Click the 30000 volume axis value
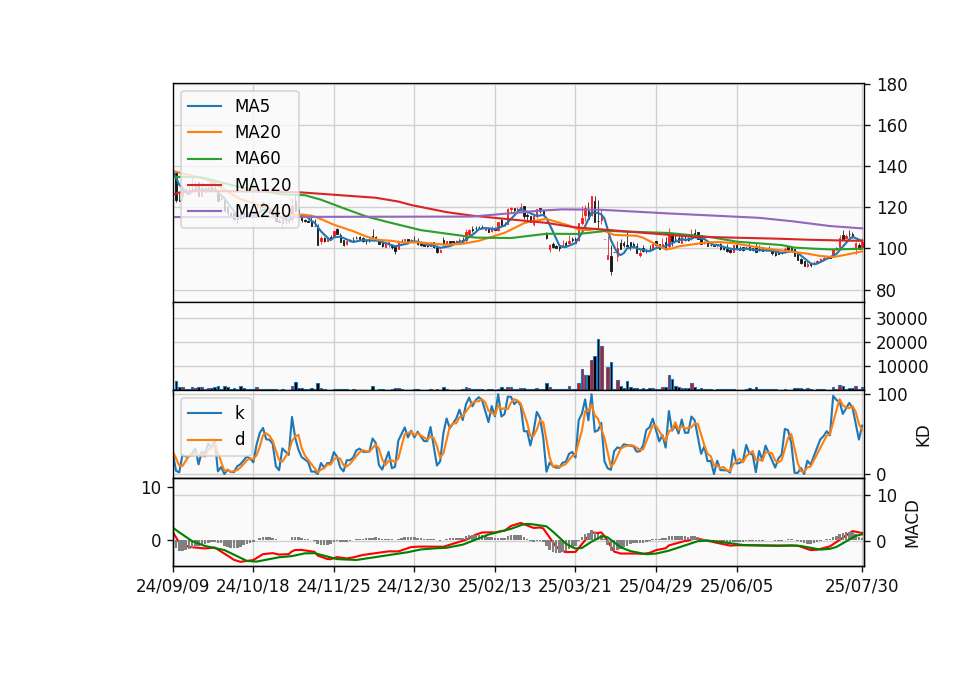 pos(901,319)
